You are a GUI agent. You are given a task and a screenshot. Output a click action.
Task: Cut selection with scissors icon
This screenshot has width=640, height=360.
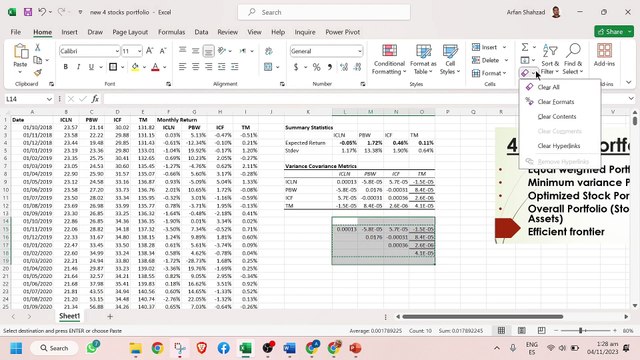38,47
